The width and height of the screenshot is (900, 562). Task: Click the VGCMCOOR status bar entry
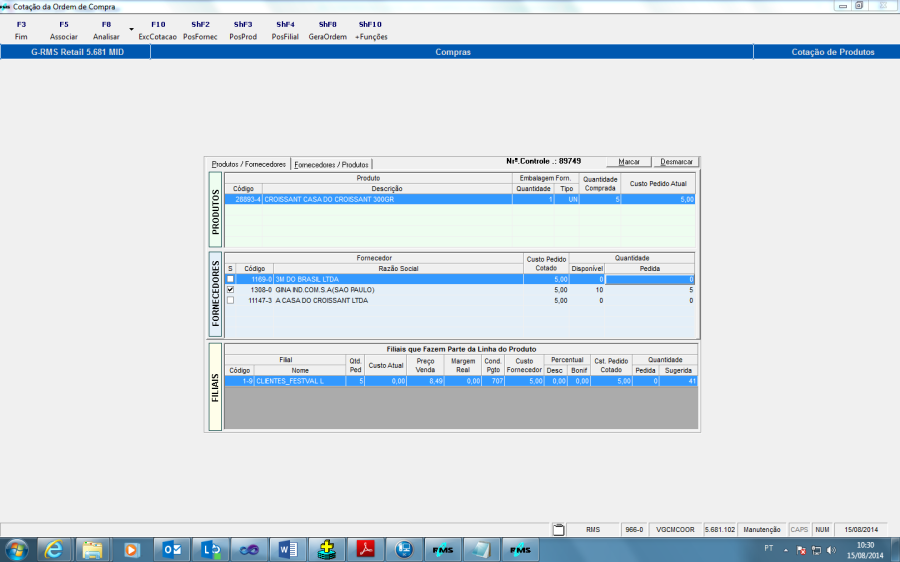coord(675,530)
